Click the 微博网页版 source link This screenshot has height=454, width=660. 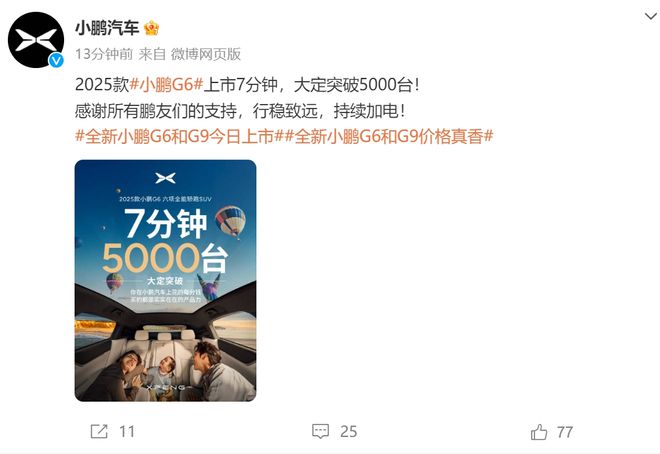206,54
